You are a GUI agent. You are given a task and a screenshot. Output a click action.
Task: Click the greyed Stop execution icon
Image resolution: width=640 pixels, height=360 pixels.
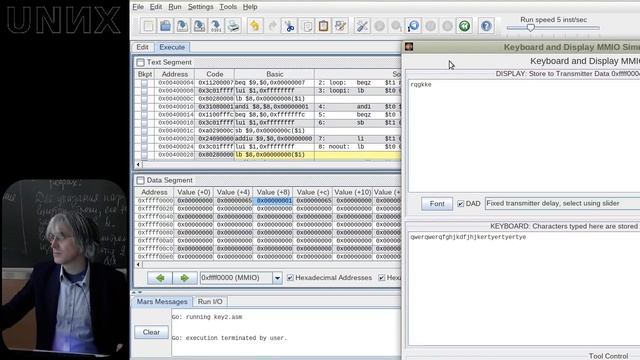[447, 26]
